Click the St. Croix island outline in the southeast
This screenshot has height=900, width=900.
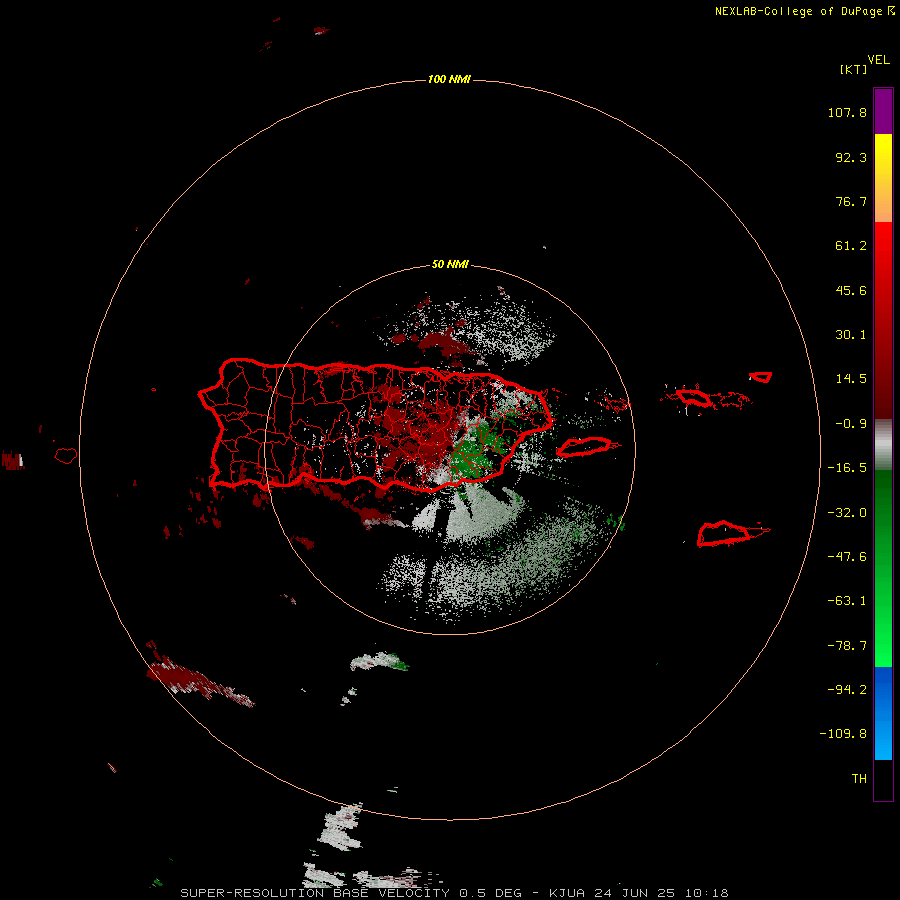(724, 534)
